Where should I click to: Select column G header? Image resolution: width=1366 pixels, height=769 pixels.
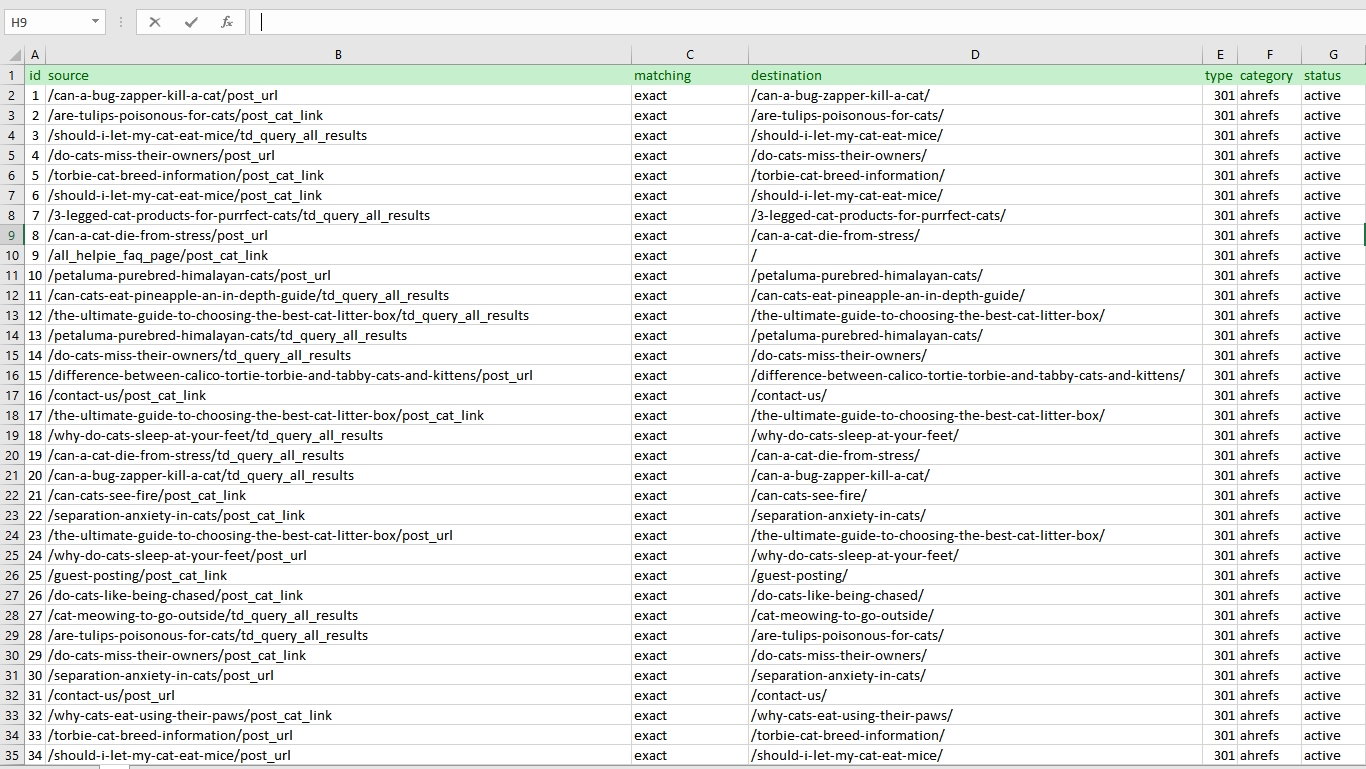tap(1333, 55)
